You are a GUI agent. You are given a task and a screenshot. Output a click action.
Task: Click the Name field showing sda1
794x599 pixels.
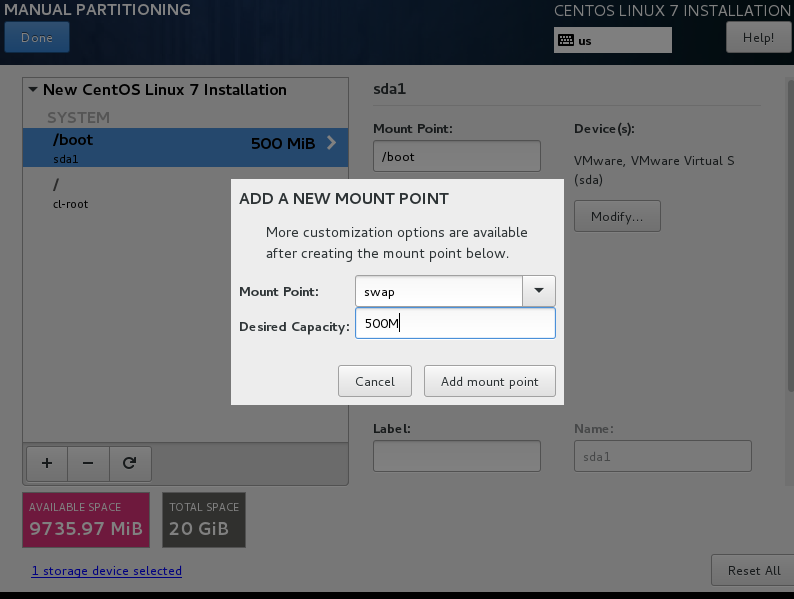[663, 456]
